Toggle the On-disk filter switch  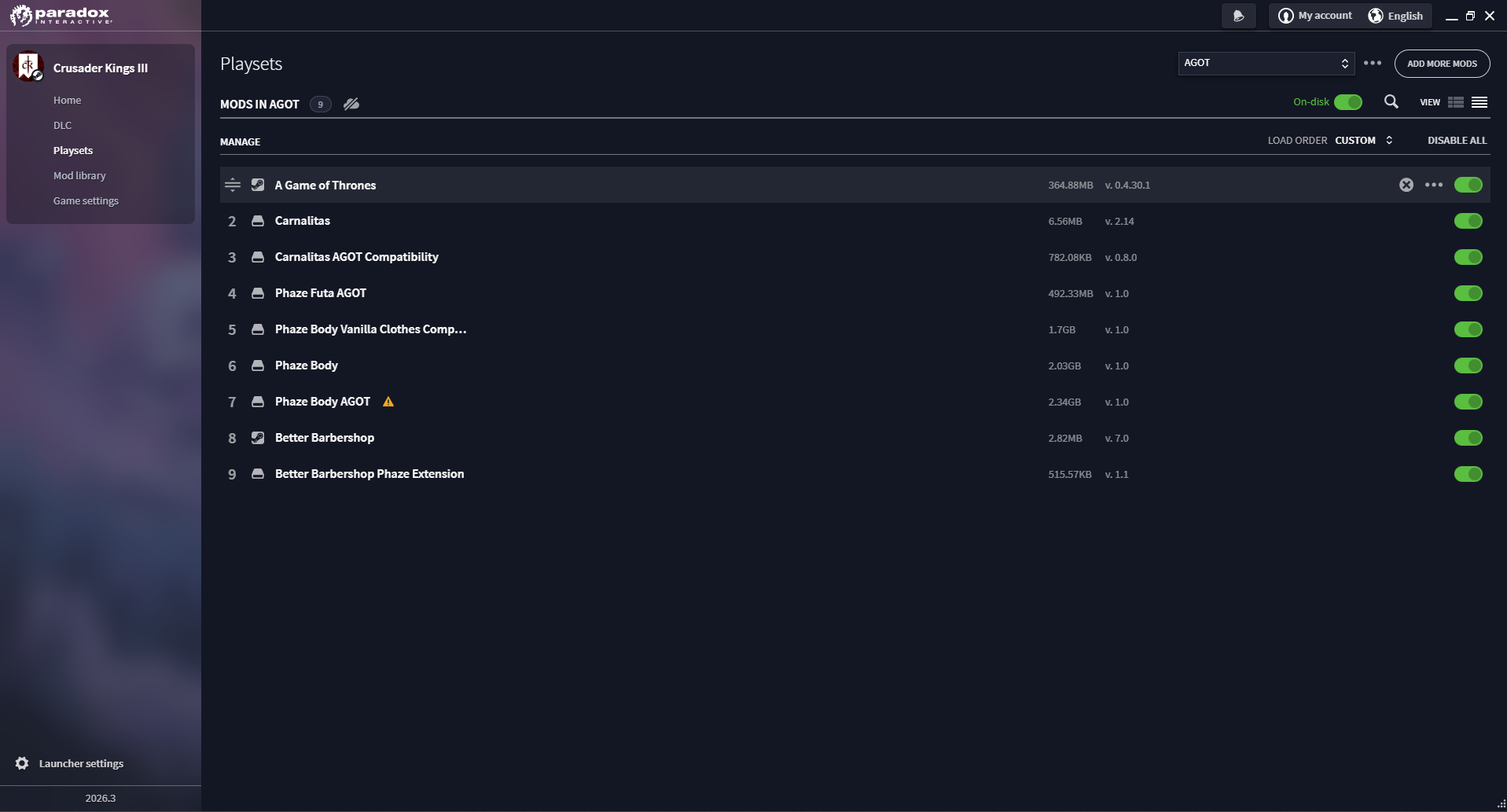[x=1348, y=102]
